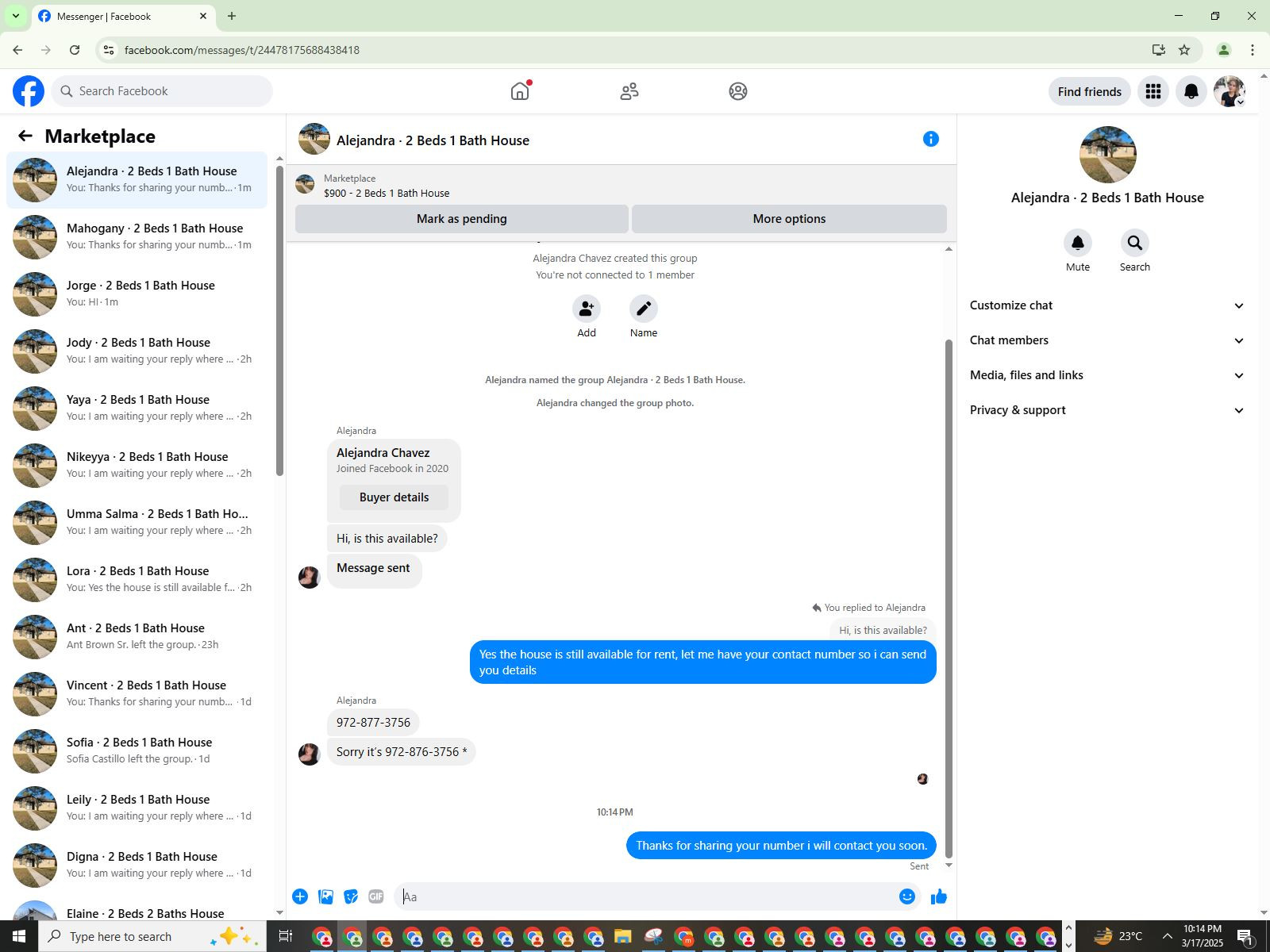Open Yaya · 2 Beds 1 Bath House chat
Viewport: 1270px width, 952px height.
[x=137, y=409]
